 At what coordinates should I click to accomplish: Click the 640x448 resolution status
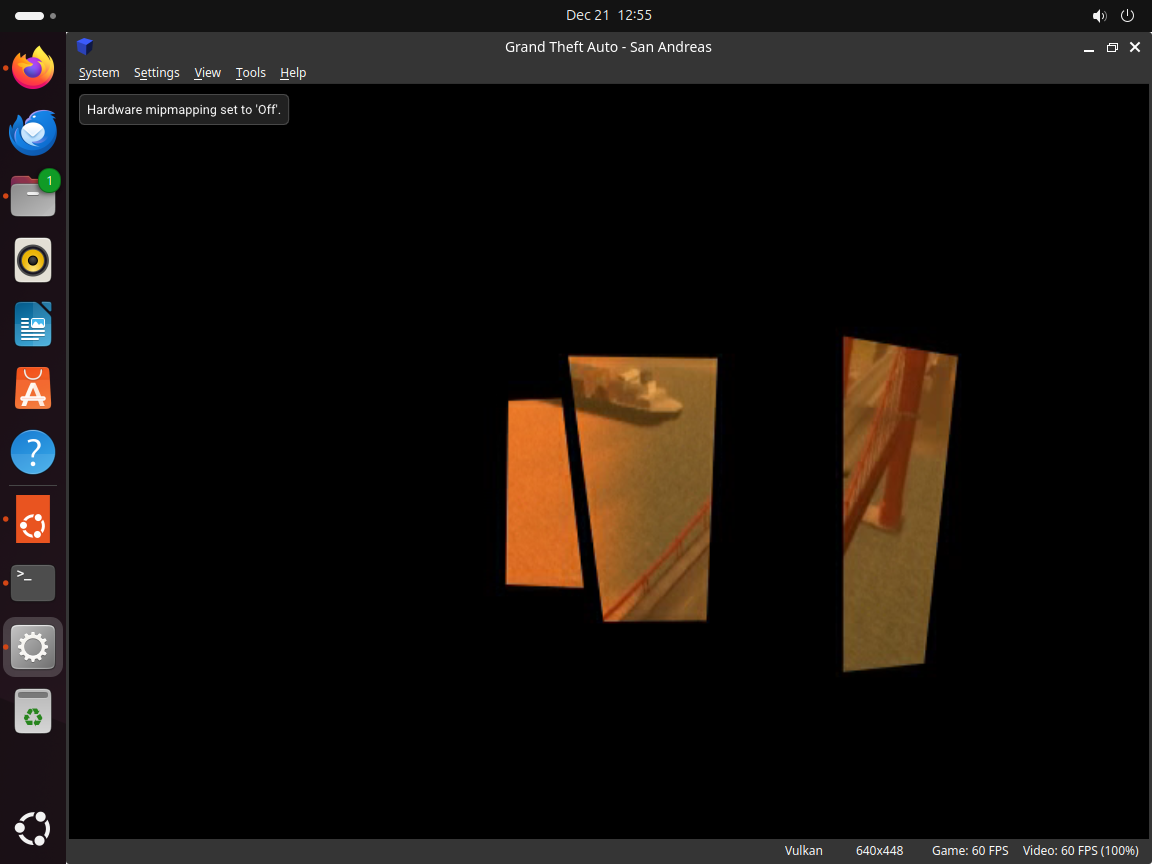(x=879, y=850)
